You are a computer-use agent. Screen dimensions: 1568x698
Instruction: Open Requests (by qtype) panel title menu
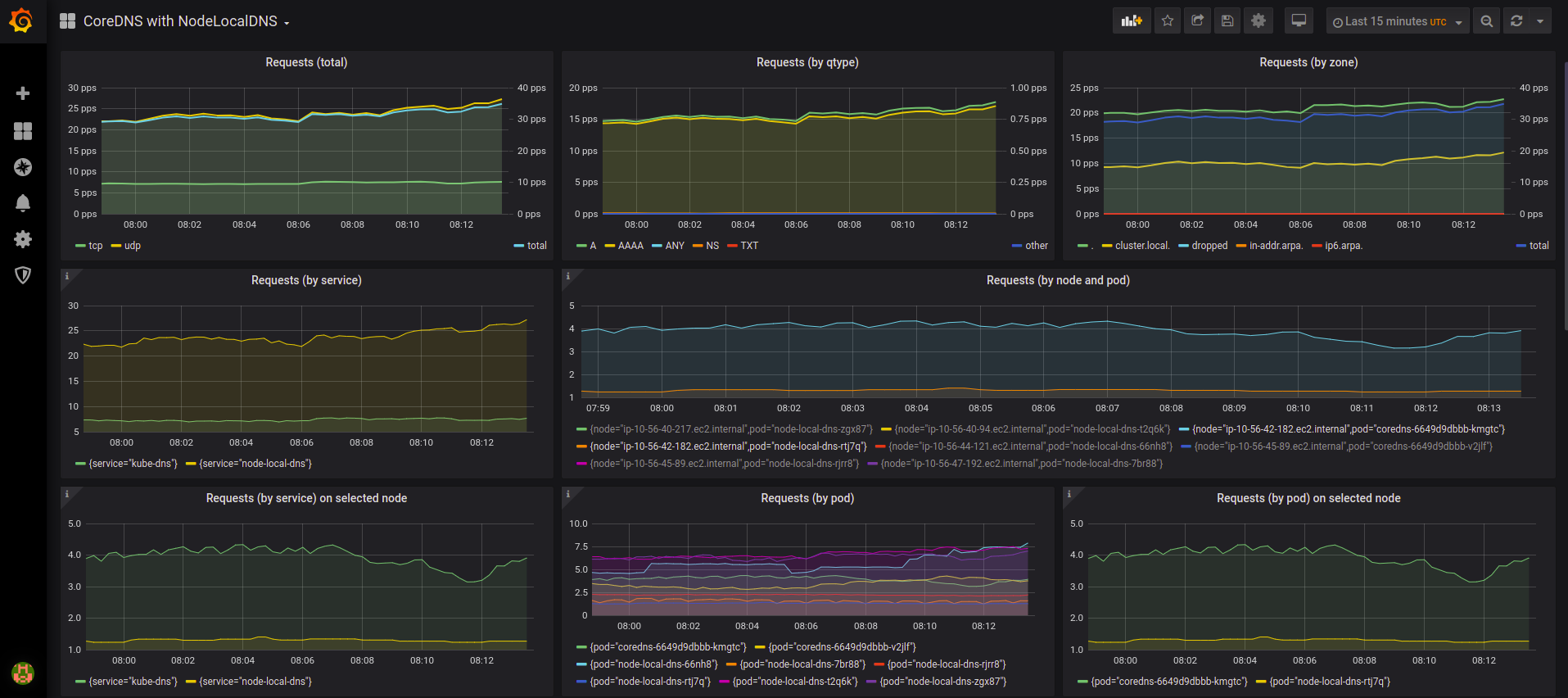[807, 62]
